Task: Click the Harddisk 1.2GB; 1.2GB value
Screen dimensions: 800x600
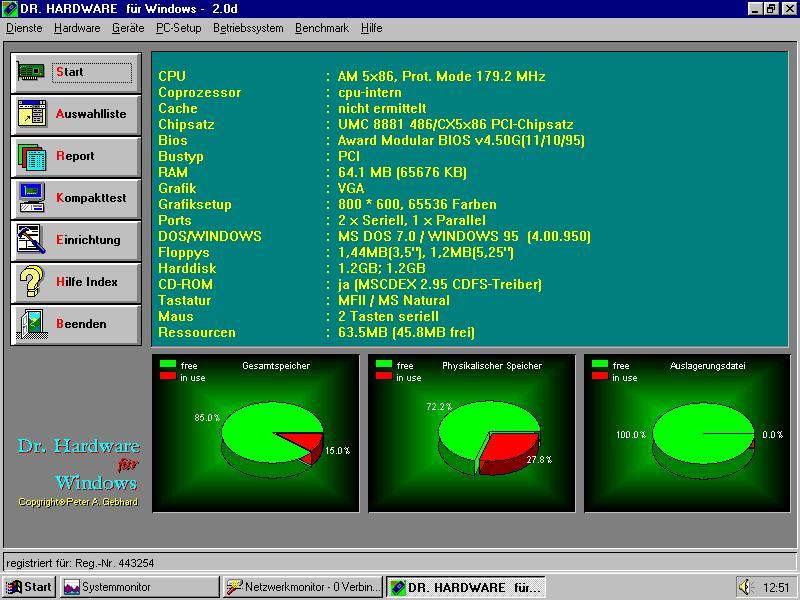Action: 382,268
